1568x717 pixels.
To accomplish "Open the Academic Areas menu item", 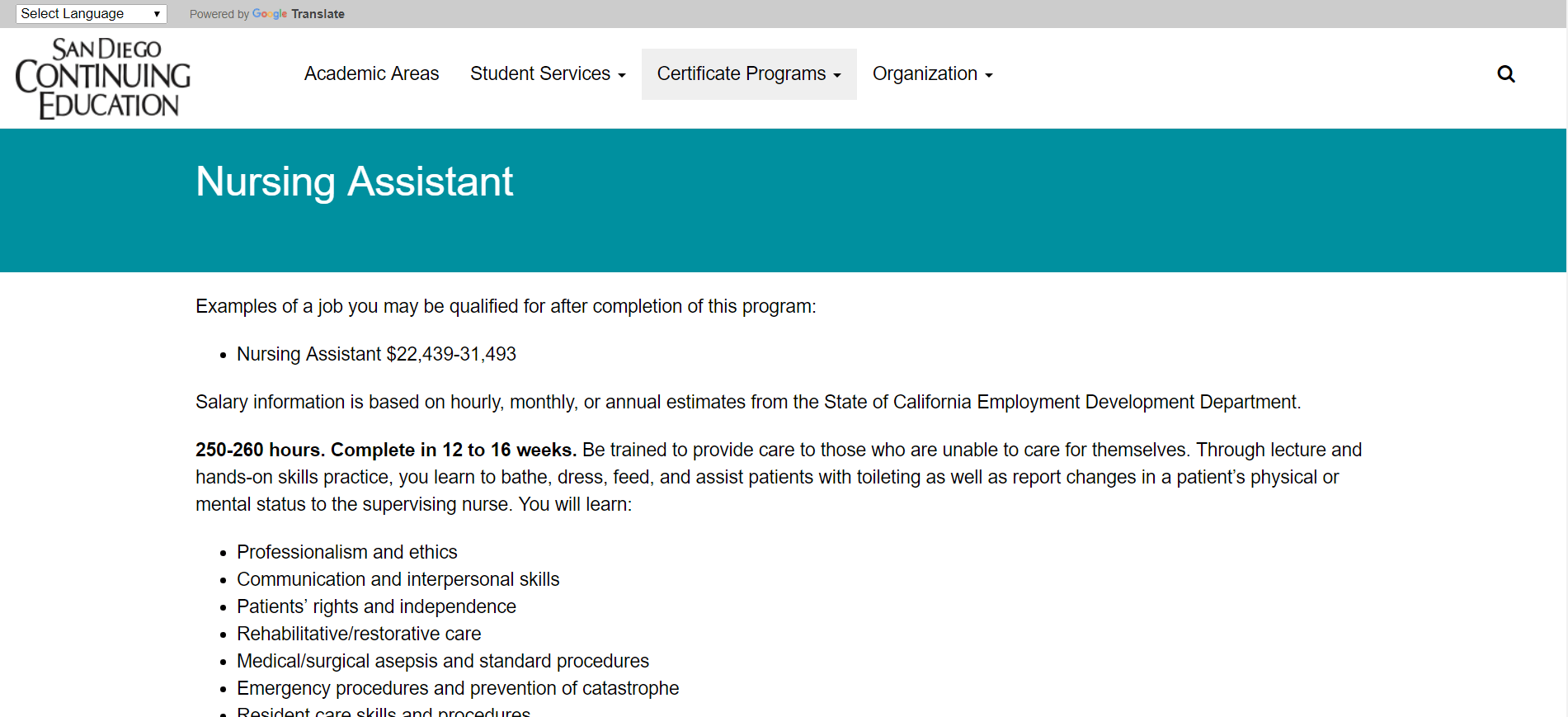I will click(371, 74).
